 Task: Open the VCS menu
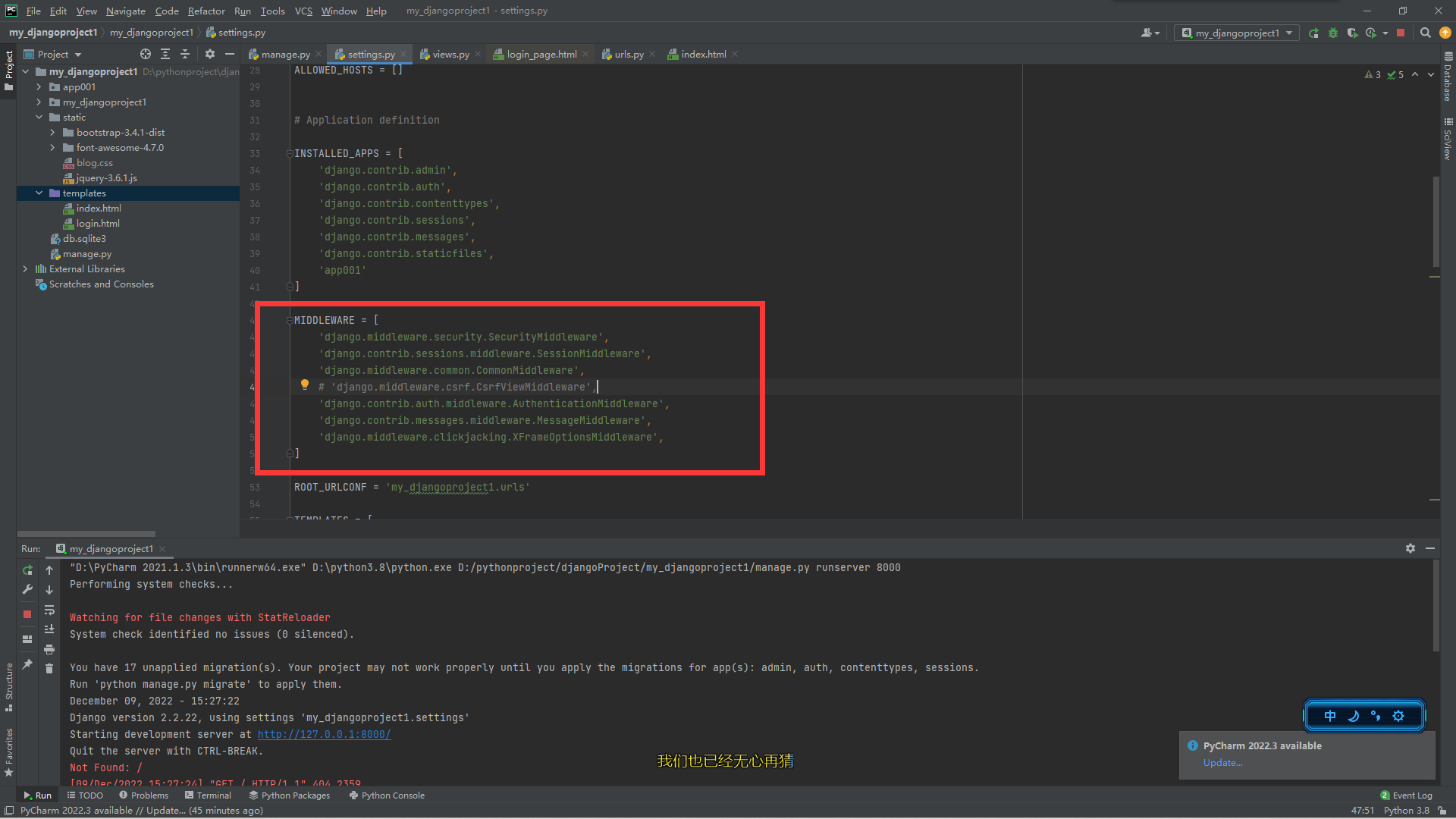click(303, 11)
